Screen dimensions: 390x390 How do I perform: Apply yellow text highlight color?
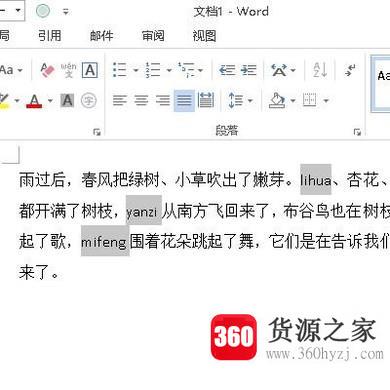point(4,101)
